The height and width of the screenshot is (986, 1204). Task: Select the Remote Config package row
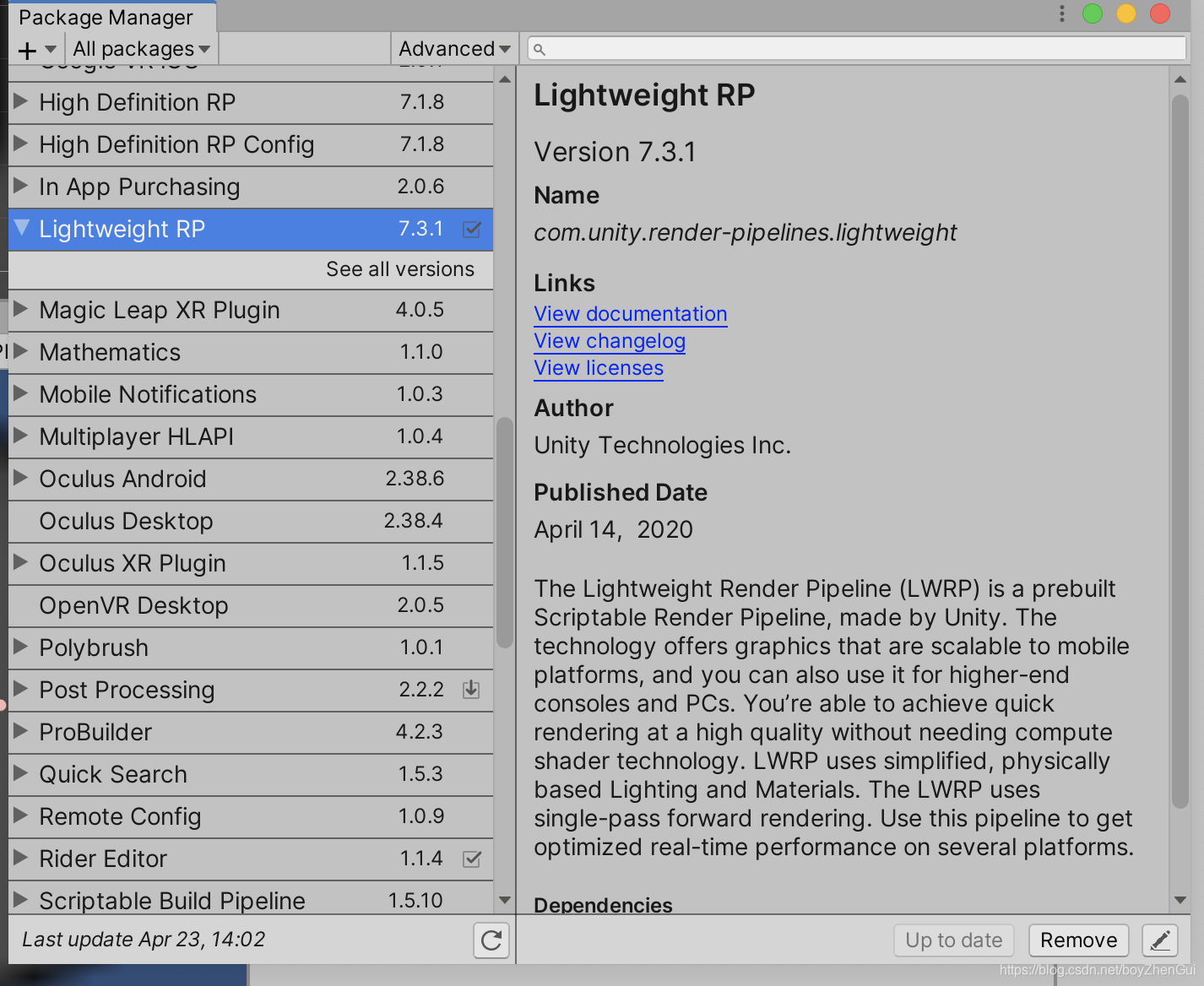[x=251, y=816]
